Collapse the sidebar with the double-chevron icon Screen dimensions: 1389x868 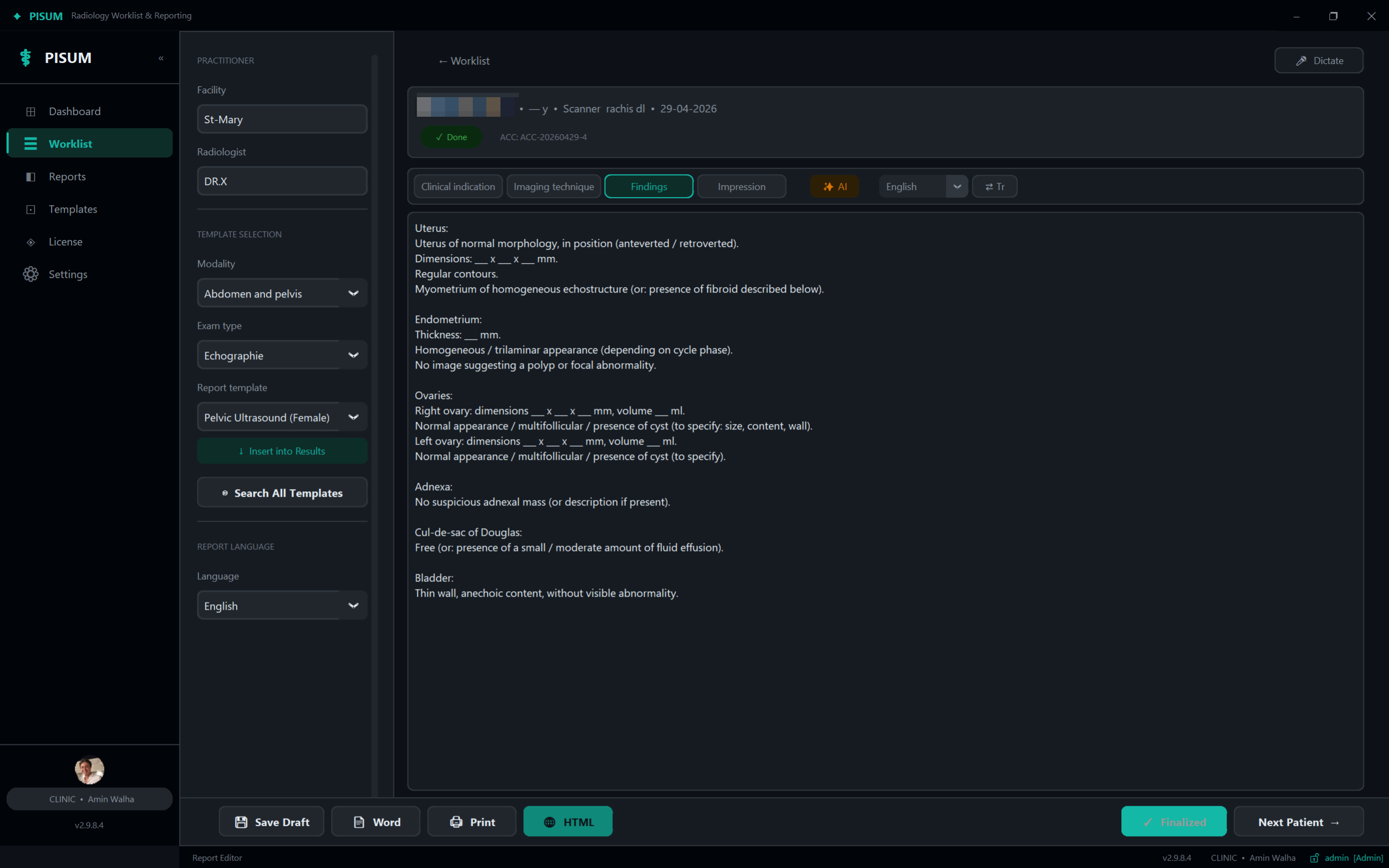161,58
